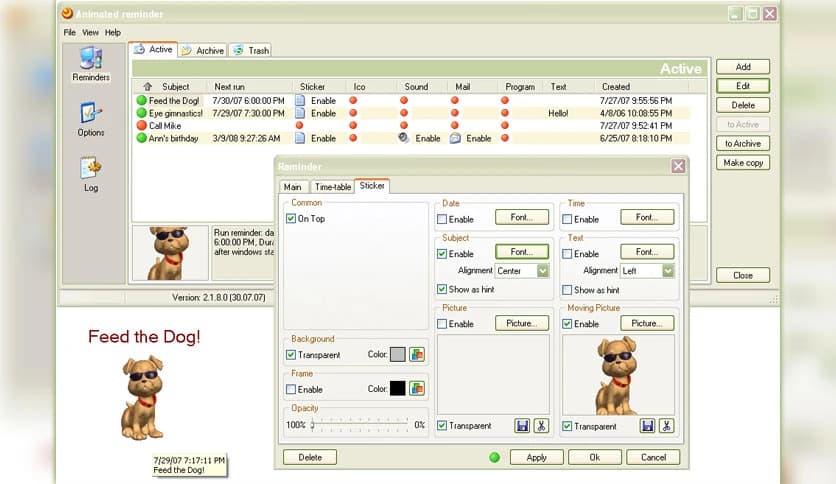Click the Add button
The width and height of the screenshot is (836, 484).
click(743, 67)
